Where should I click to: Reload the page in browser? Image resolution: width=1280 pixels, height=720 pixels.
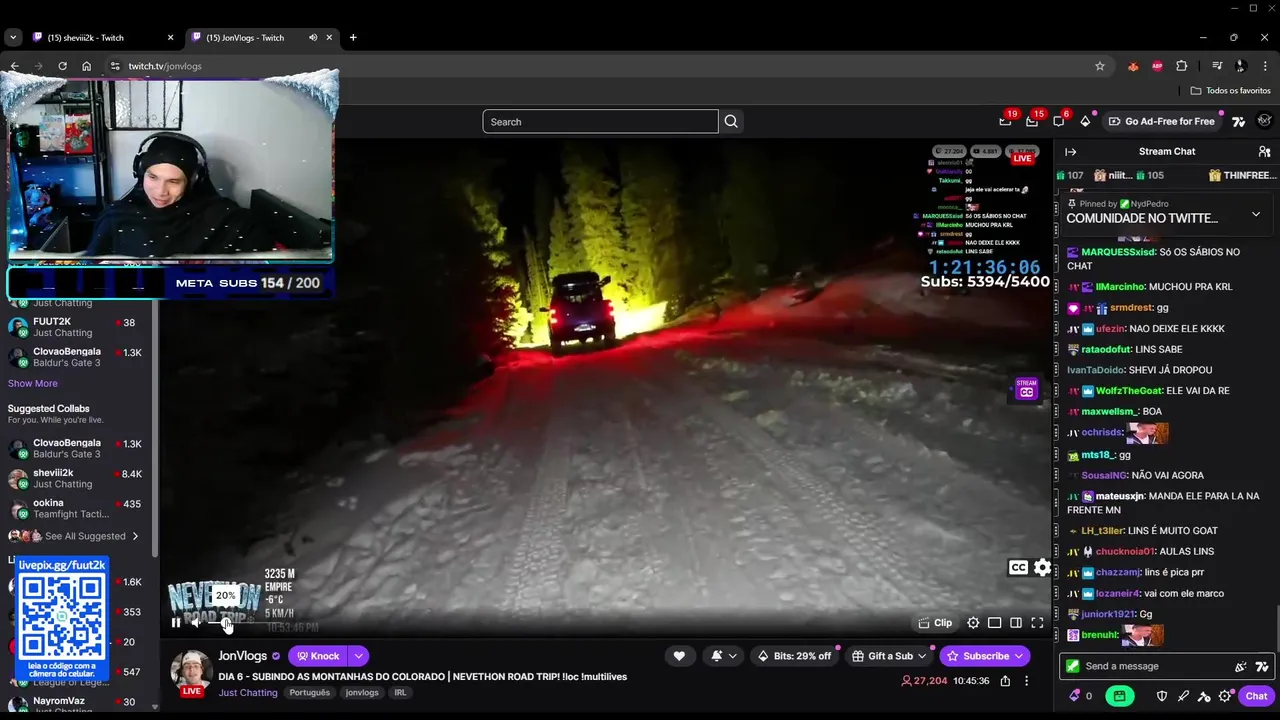pos(62,66)
